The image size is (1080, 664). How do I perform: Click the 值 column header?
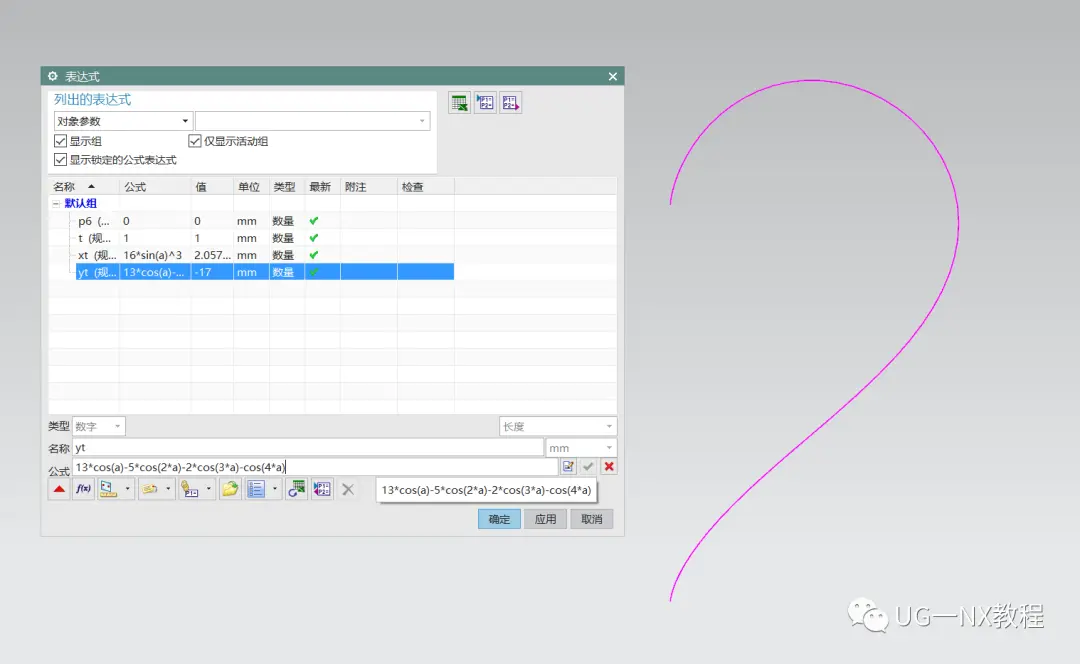(x=212, y=187)
